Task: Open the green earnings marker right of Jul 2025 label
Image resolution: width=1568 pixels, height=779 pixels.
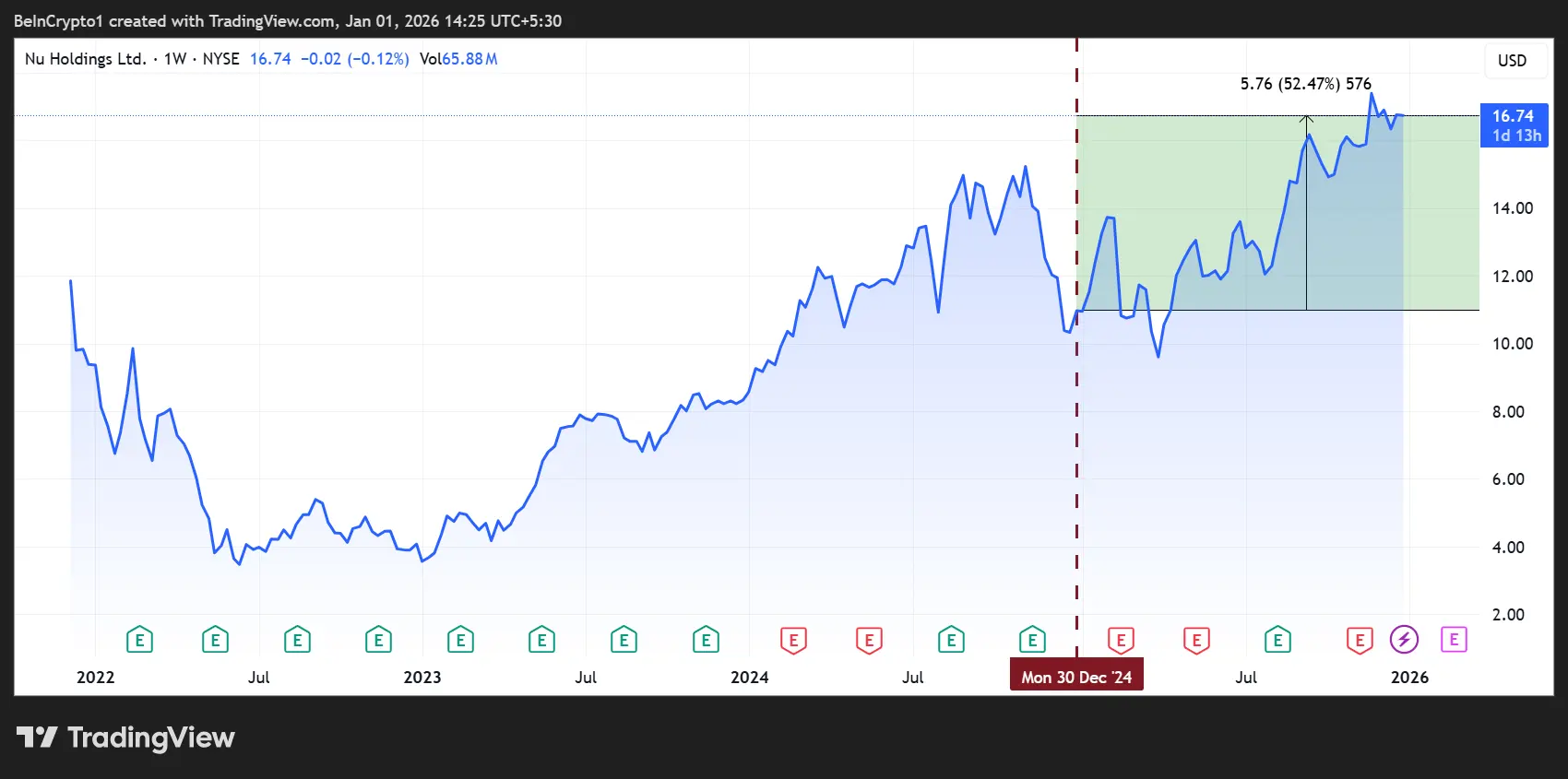Action: point(1277,639)
